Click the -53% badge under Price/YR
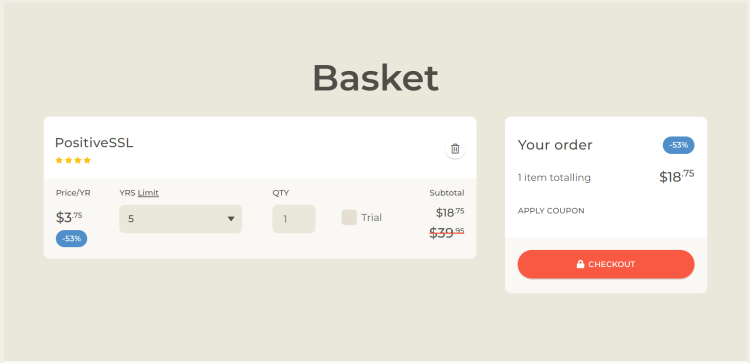The height and width of the screenshot is (363, 750). (x=71, y=239)
